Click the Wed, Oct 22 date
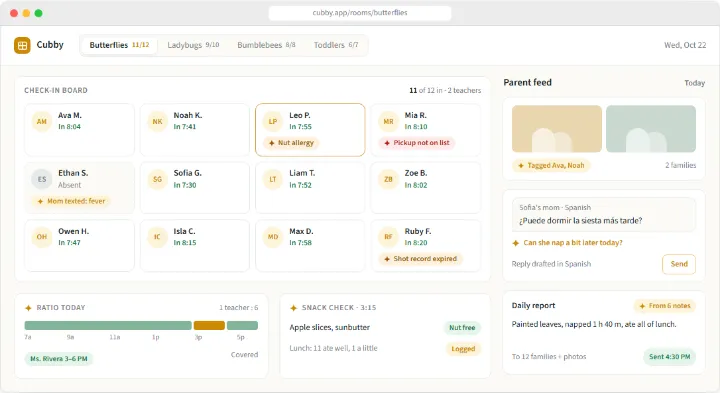This screenshot has height=393, width=720. point(685,45)
